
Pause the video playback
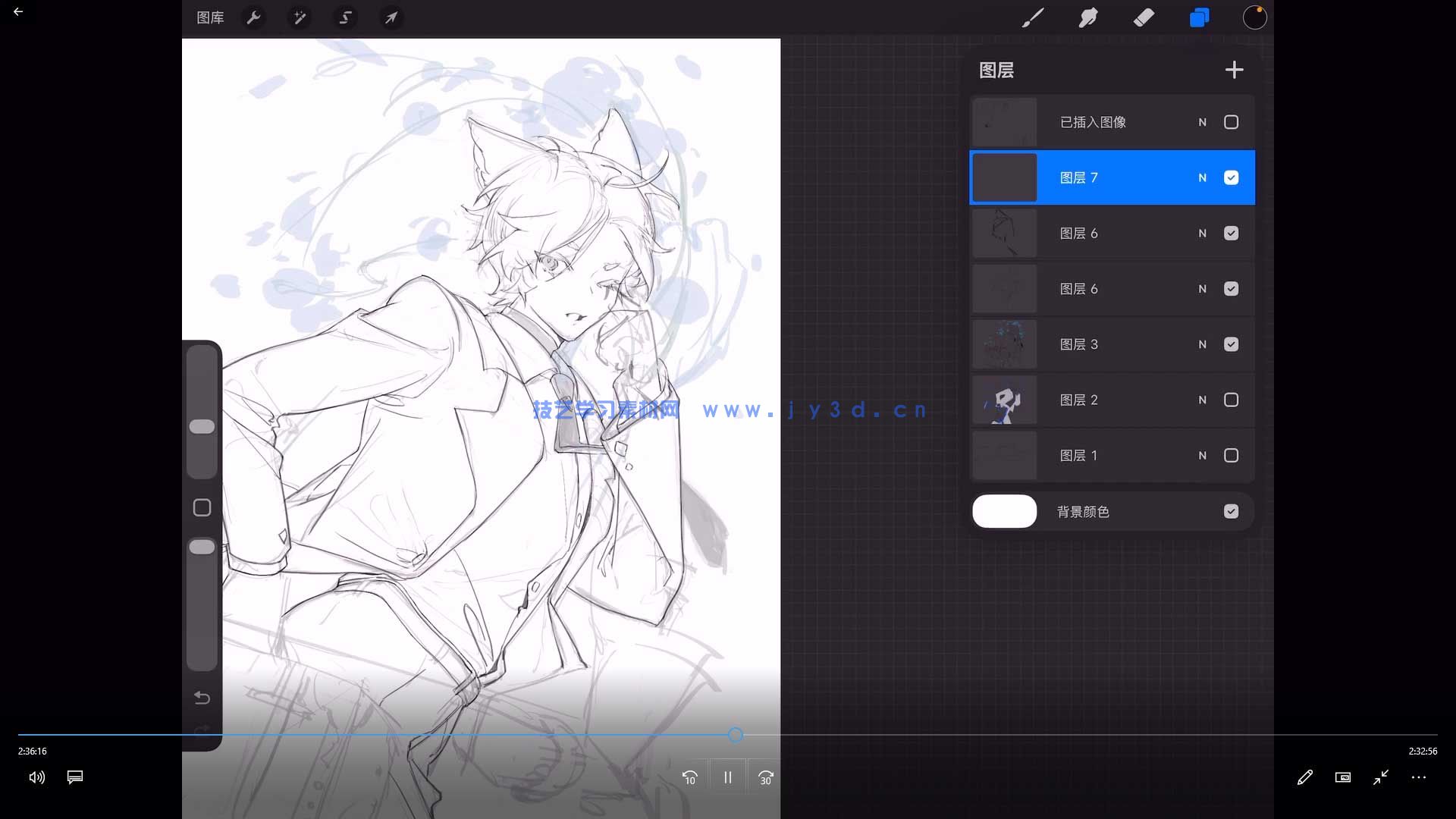tap(727, 777)
